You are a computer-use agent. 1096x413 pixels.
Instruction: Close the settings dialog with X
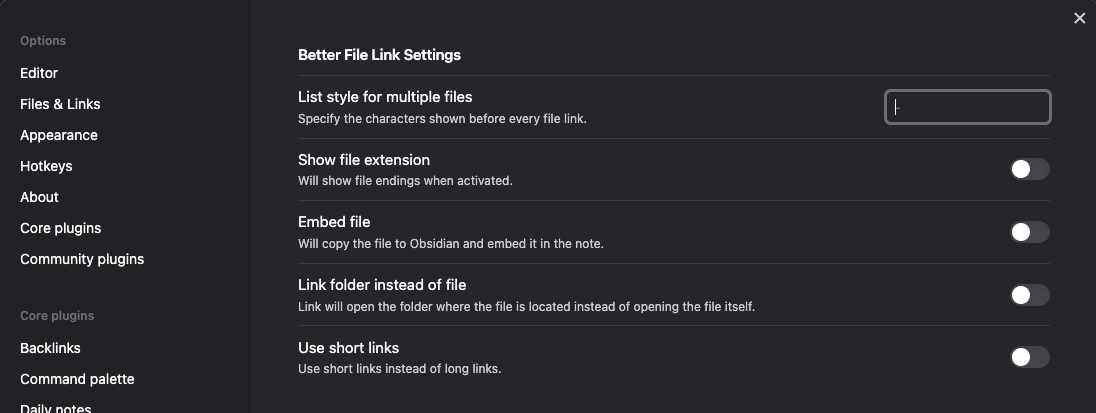click(x=1079, y=18)
